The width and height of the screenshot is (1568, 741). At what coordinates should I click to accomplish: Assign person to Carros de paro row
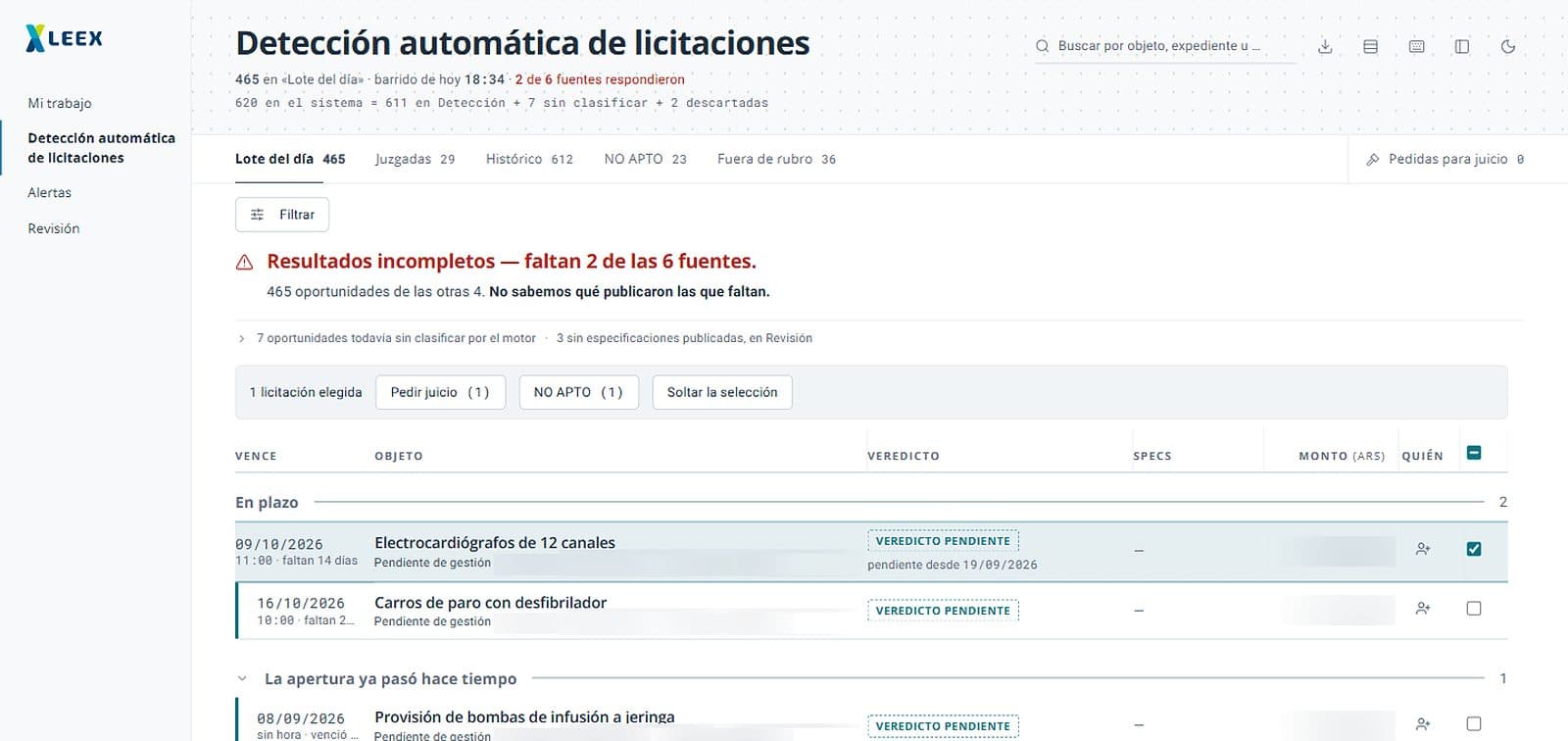click(x=1423, y=609)
